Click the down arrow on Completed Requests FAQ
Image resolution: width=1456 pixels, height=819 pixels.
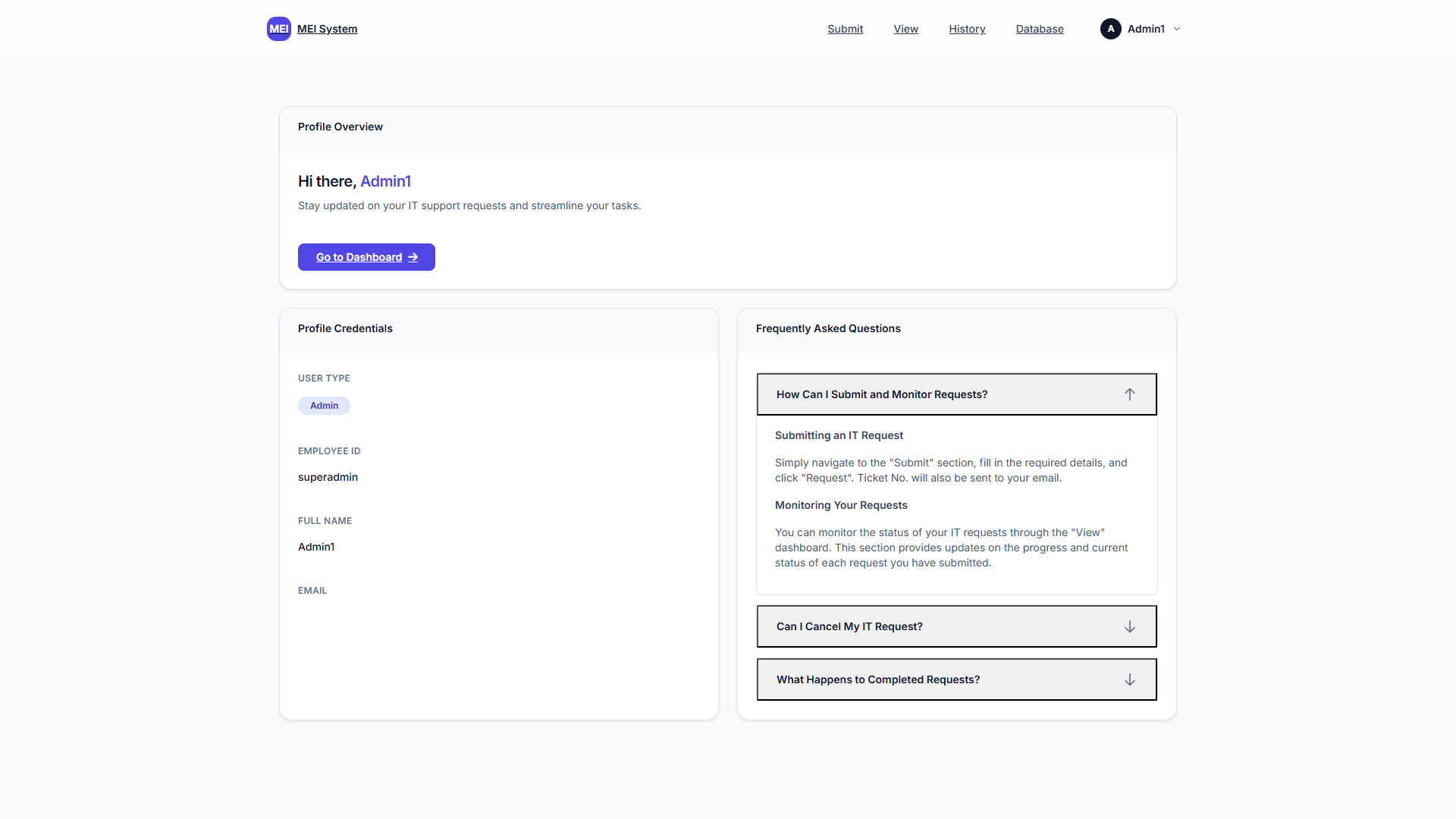click(x=1129, y=679)
